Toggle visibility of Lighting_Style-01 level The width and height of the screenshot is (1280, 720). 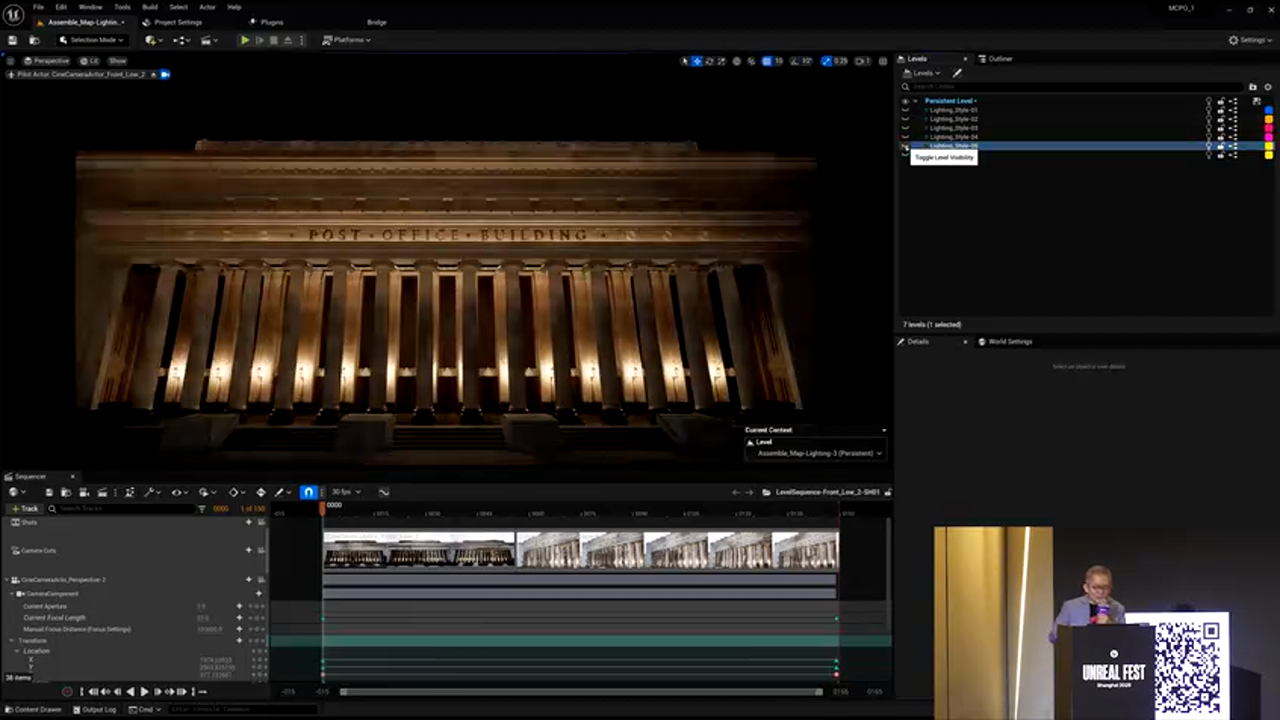click(x=905, y=110)
